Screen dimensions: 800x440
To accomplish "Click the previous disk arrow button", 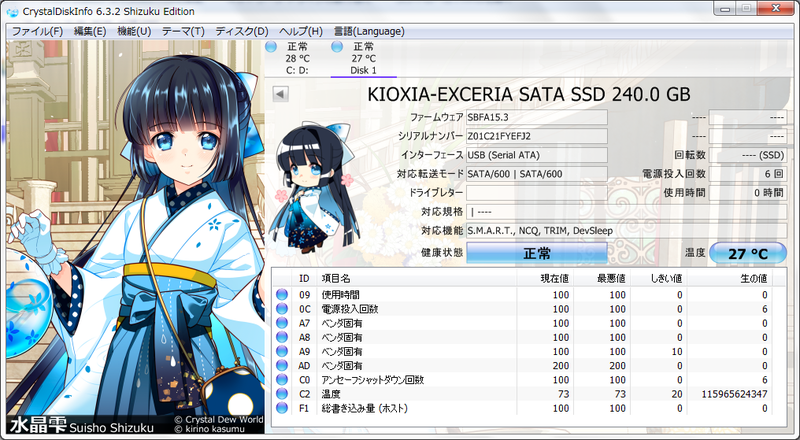I will click(281, 94).
